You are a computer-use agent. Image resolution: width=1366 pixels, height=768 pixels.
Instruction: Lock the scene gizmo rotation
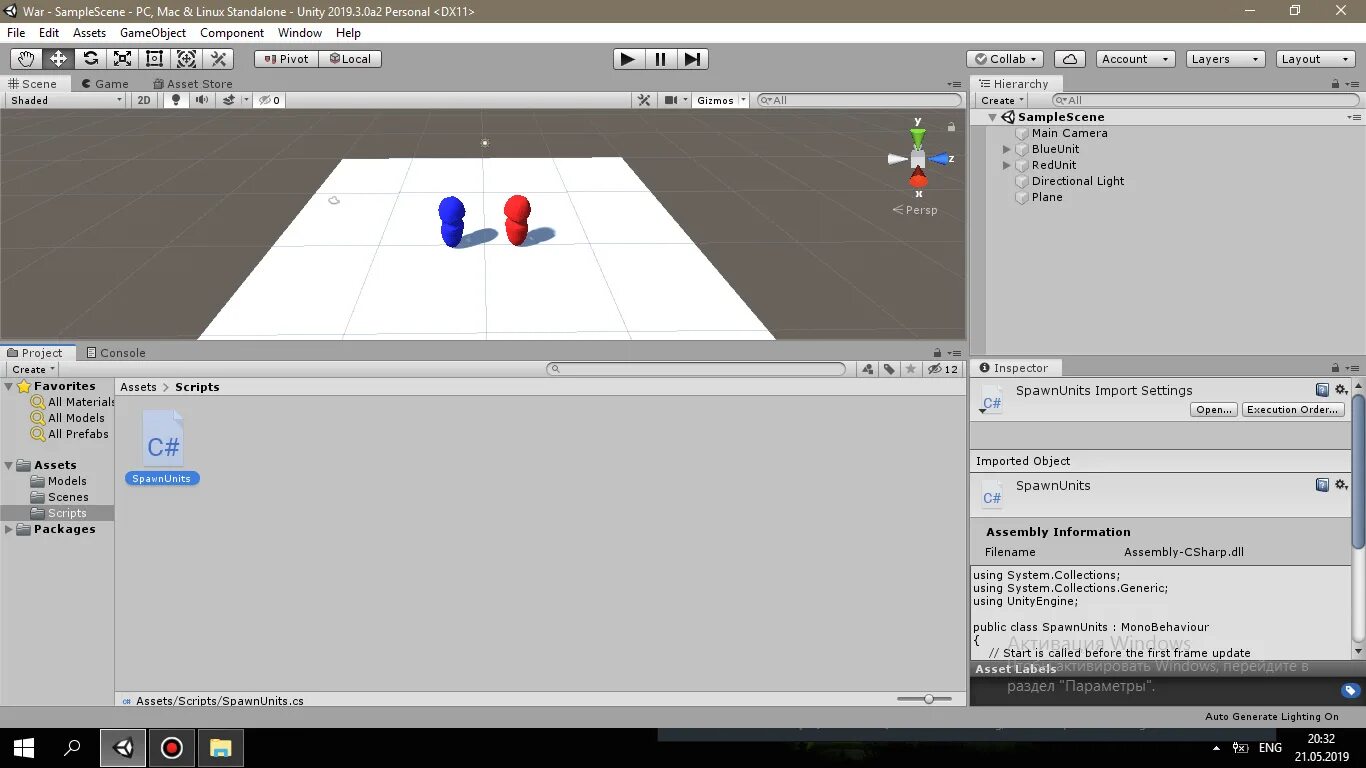coord(951,127)
